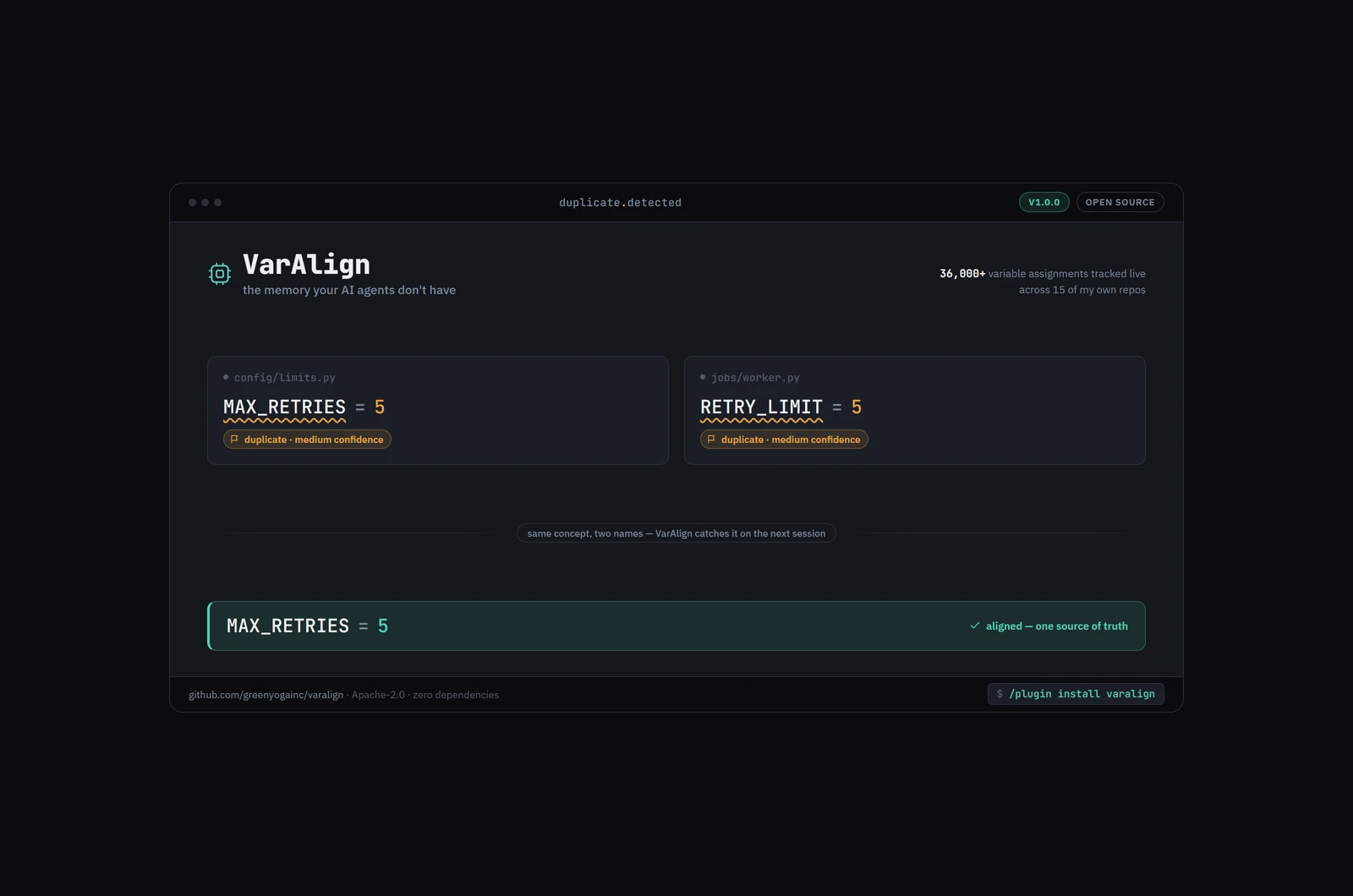Click the 36,000+ variable assignments stat

point(1043,274)
